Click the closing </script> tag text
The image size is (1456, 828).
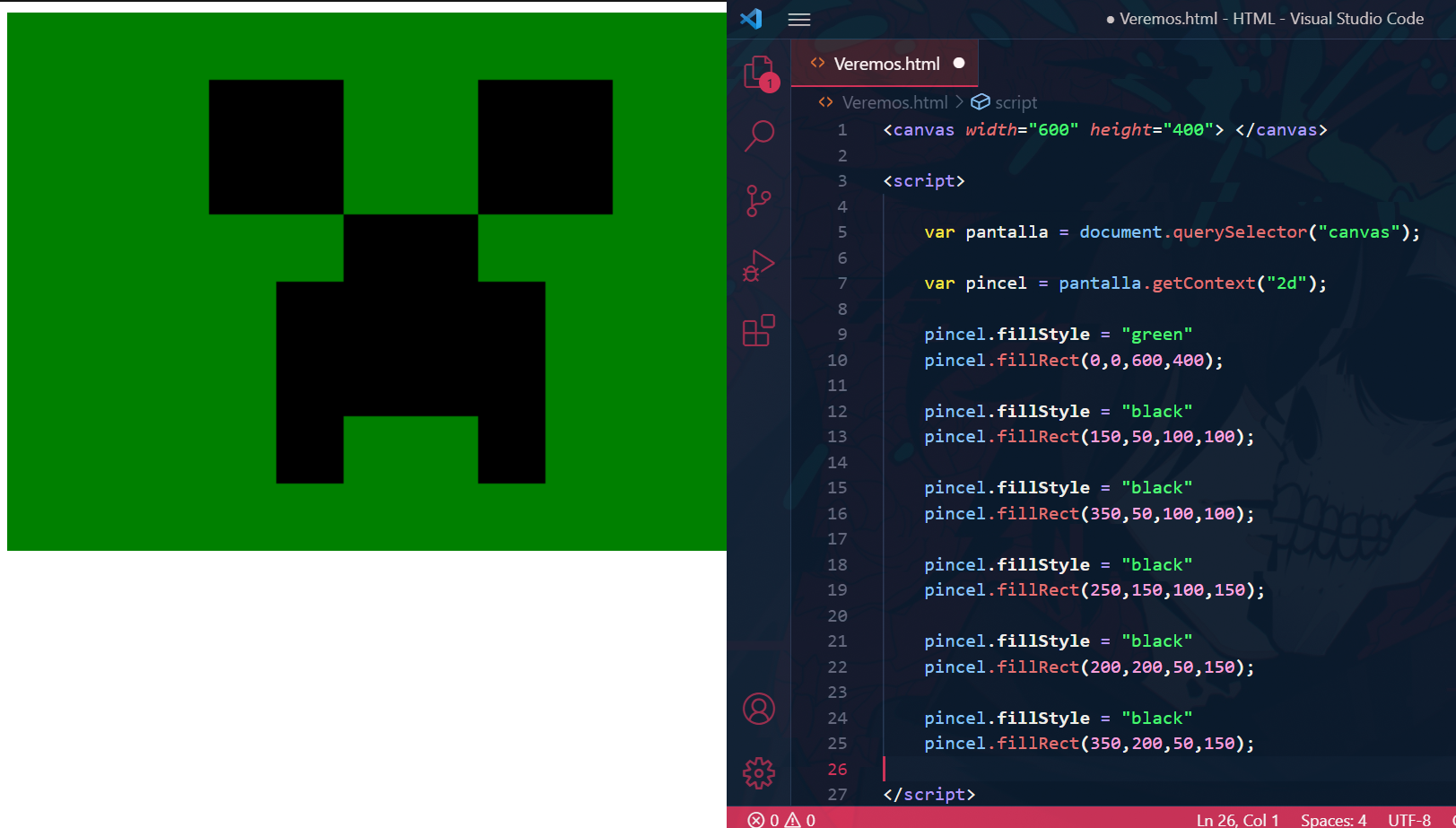pos(929,795)
